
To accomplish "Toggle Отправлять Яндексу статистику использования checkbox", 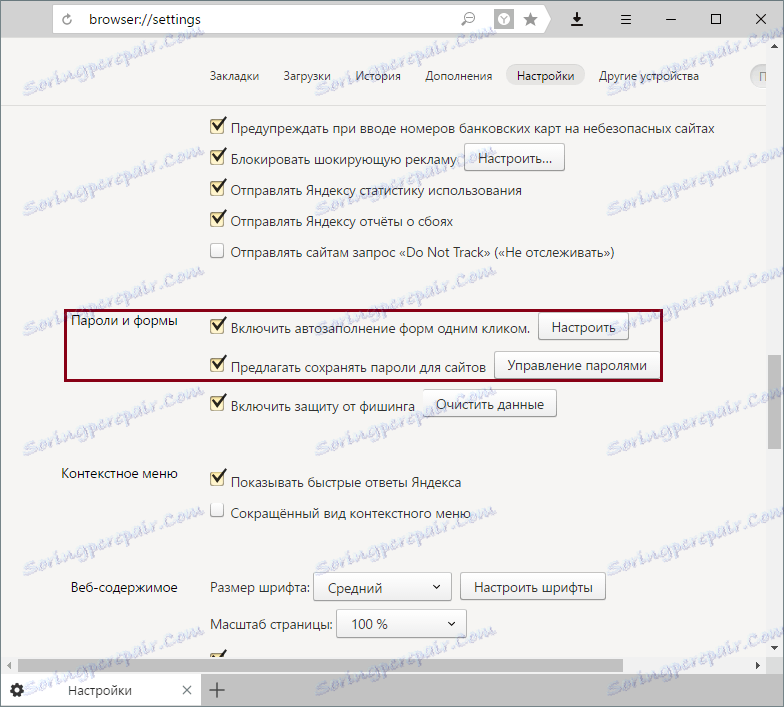I will (x=218, y=188).
